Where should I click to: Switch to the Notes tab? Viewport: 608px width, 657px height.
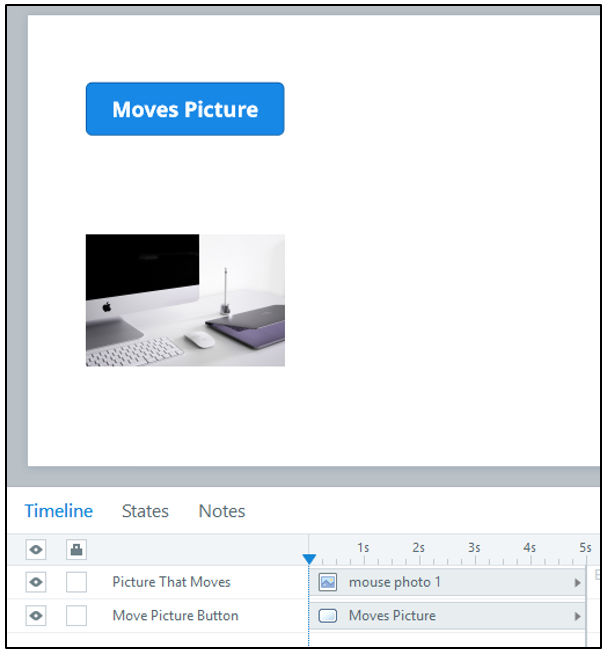pos(222,511)
